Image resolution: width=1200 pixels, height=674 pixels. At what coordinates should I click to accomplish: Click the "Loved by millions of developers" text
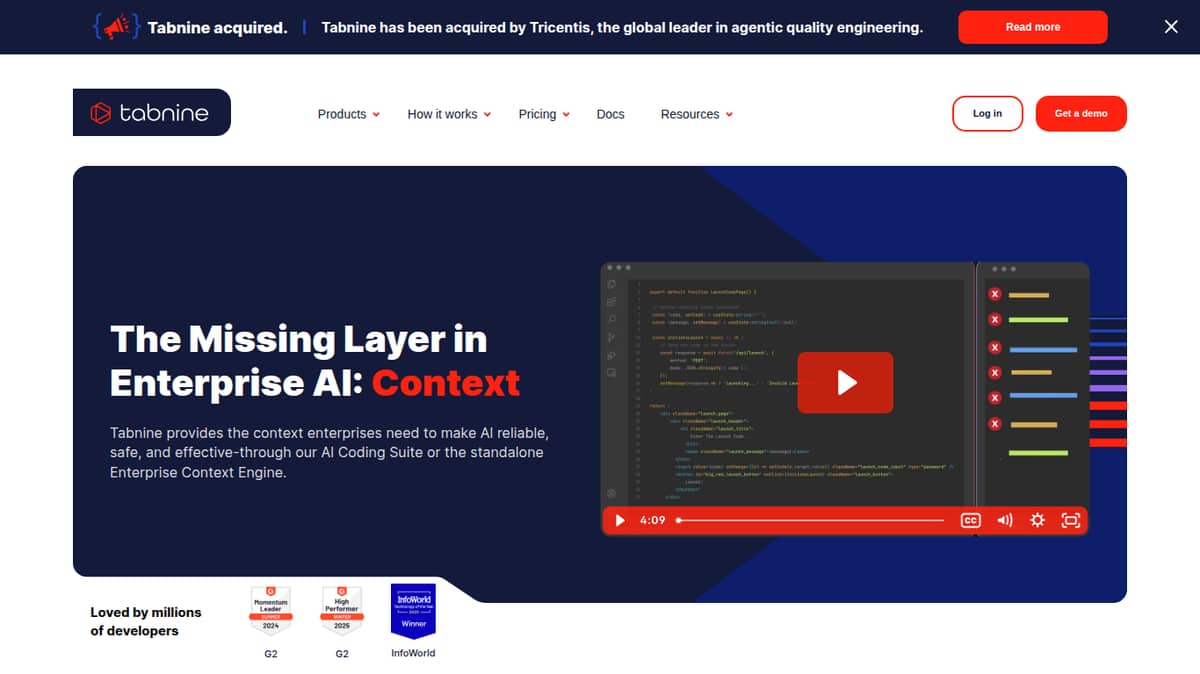coord(146,621)
